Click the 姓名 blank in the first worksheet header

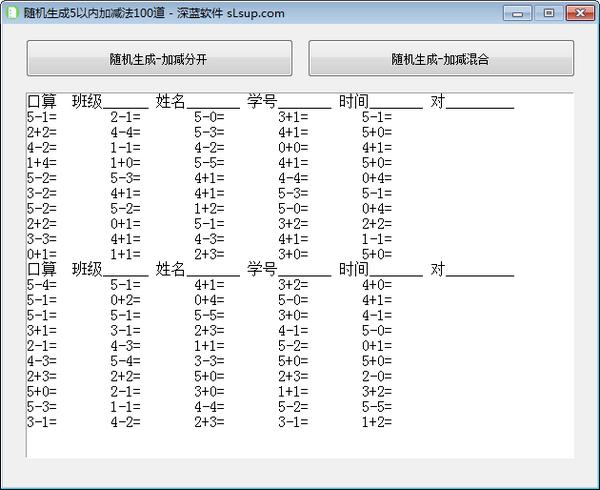coord(212,102)
